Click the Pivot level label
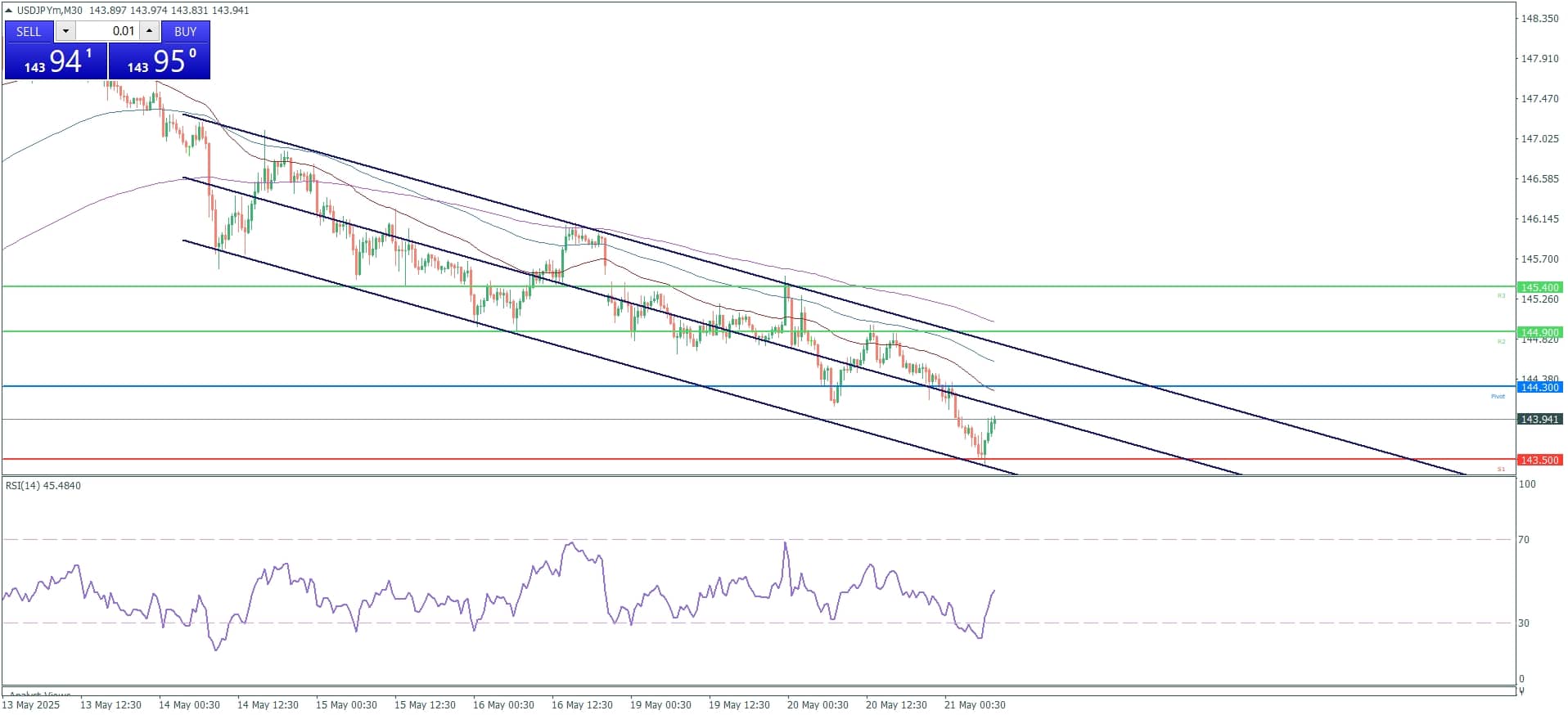The width and height of the screenshot is (1568, 715). pos(1498,396)
